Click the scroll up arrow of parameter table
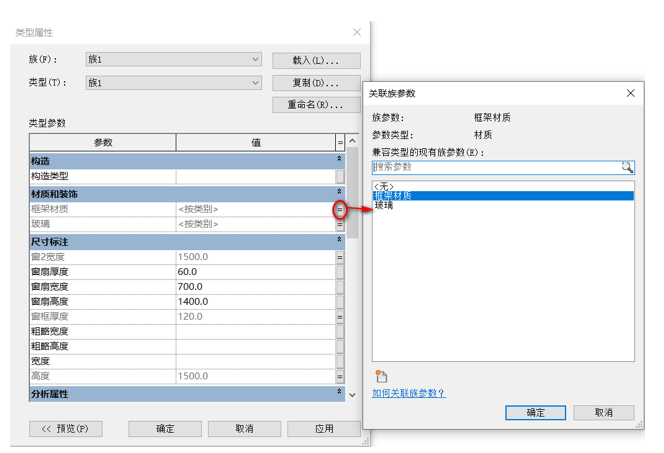Viewport: 664px width, 453px height. click(352, 141)
